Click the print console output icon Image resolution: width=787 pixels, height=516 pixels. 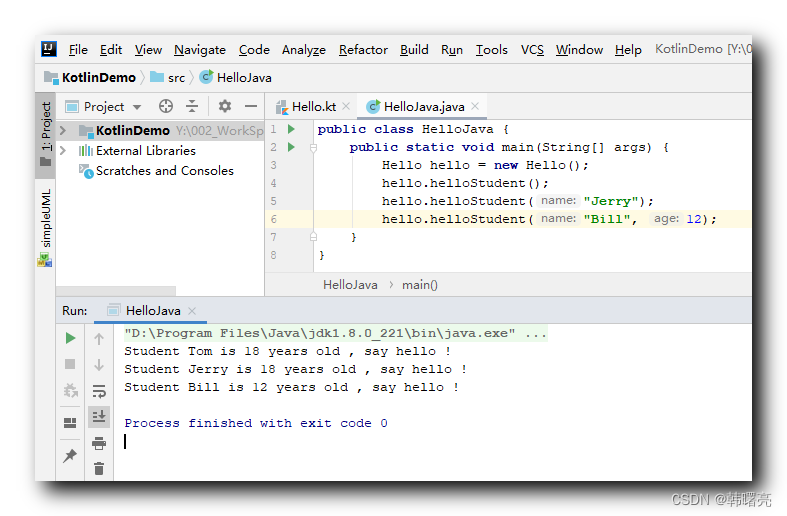[x=99, y=443]
